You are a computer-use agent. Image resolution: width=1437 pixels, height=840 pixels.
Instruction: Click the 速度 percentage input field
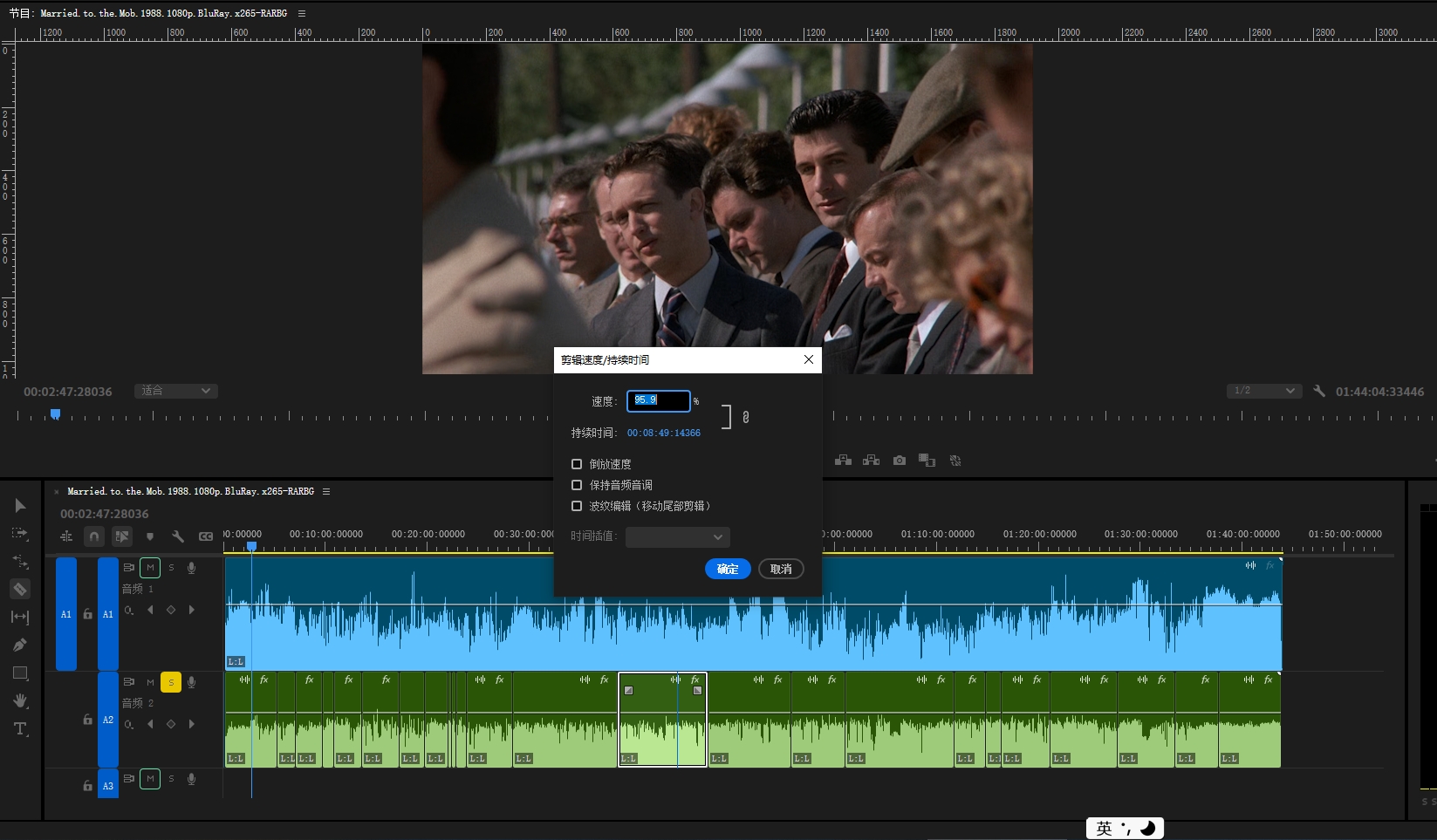(659, 400)
